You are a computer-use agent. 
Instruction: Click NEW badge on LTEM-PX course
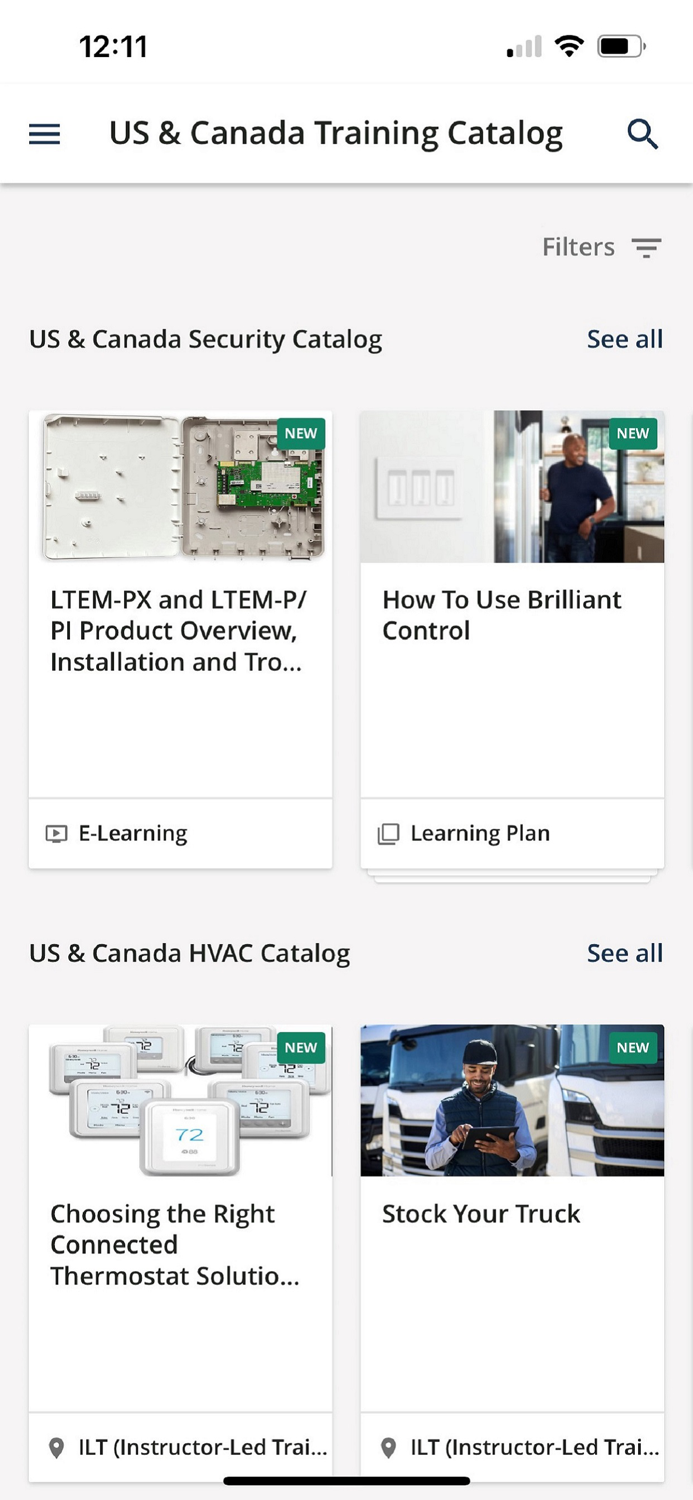pos(301,433)
